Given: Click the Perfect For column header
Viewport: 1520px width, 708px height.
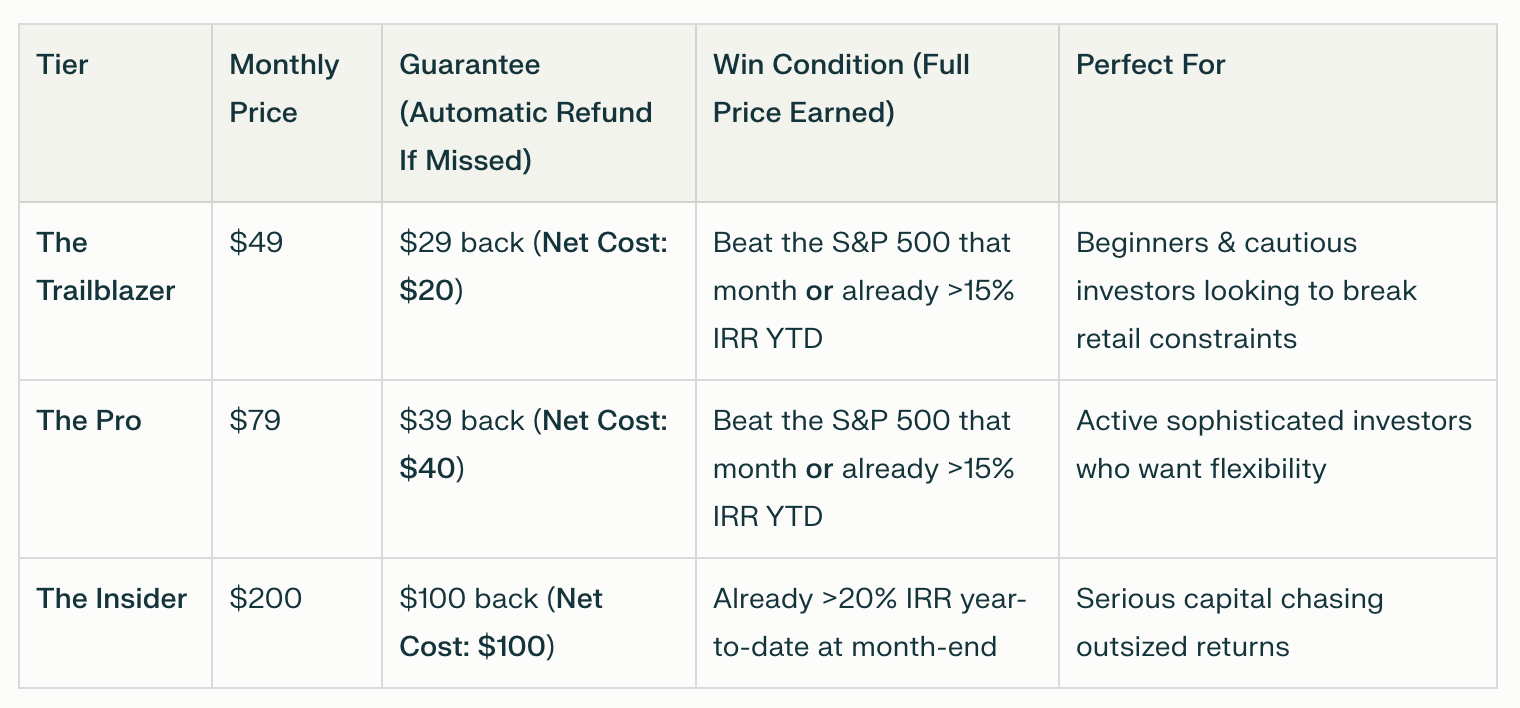Looking at the screenshot, I should click(1150, 65).
